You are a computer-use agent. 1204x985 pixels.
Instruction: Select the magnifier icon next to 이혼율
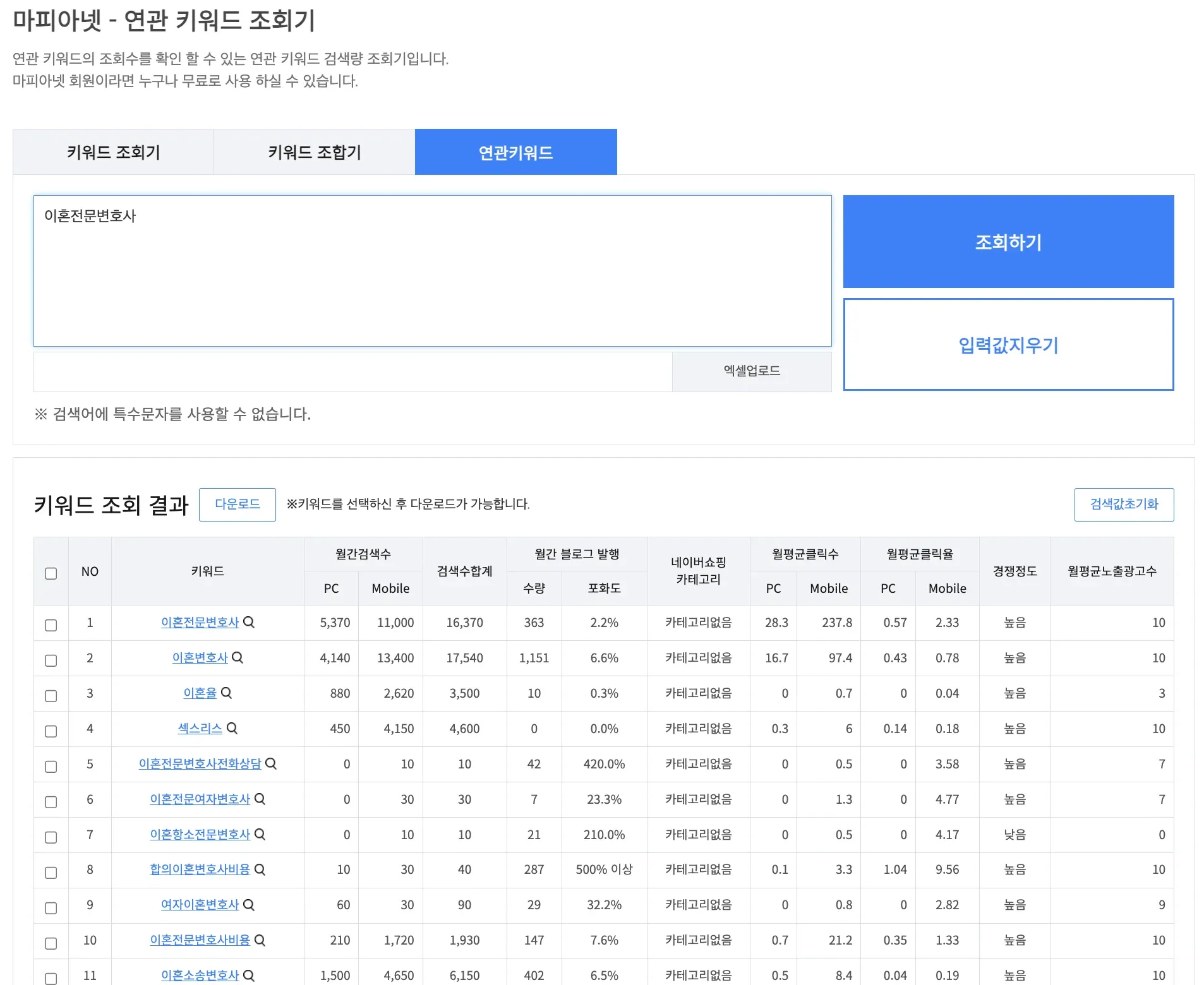tap(227, 693)
